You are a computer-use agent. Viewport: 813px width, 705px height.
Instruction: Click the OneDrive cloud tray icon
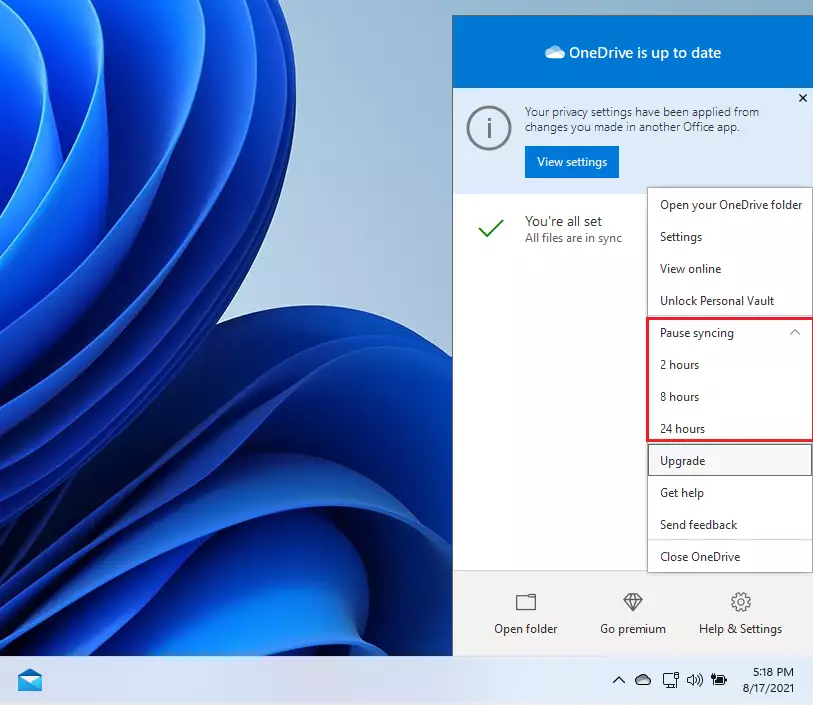pyautogui.click(x=643, y=680)
